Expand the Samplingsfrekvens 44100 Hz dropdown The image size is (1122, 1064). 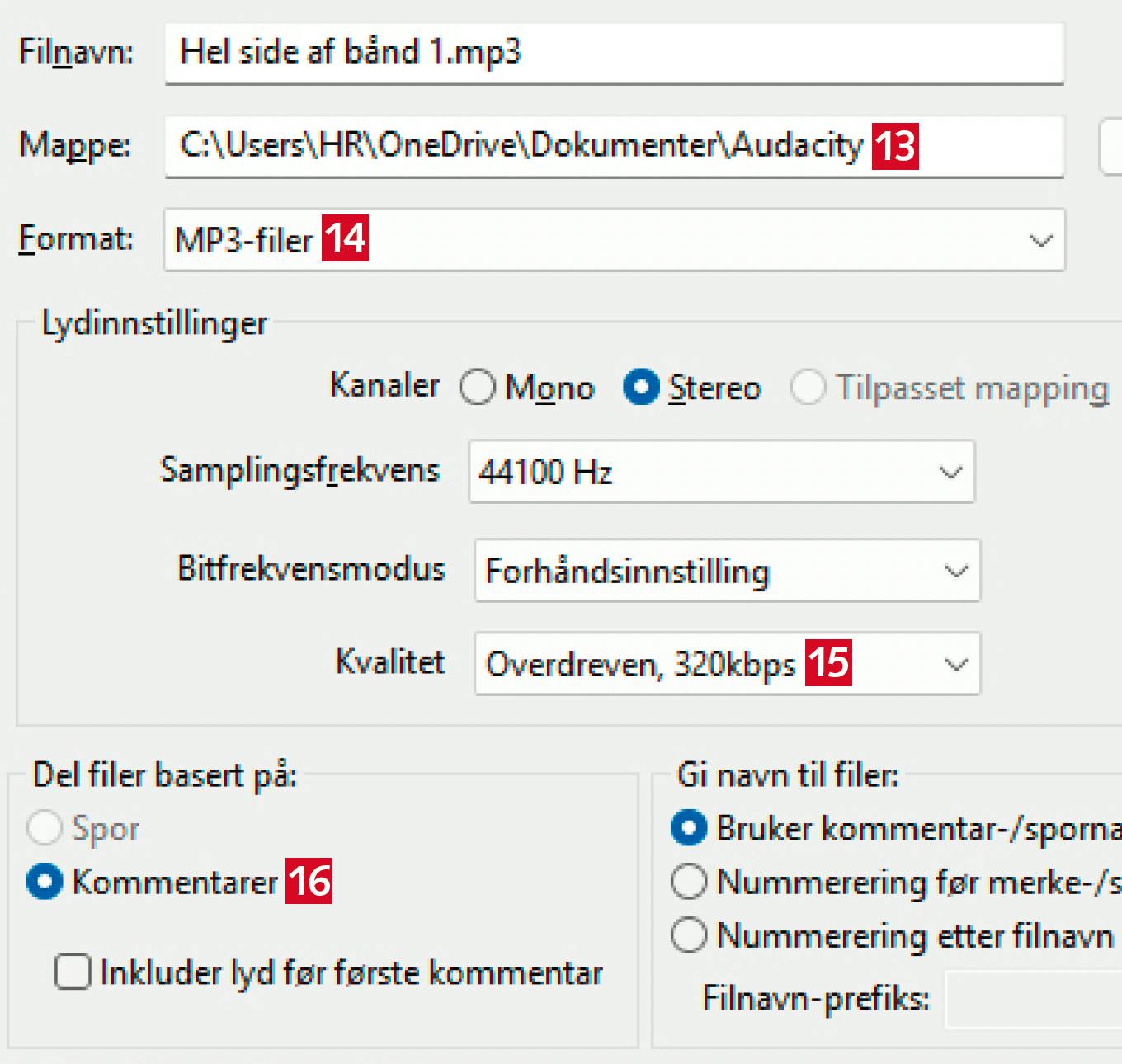721,472
